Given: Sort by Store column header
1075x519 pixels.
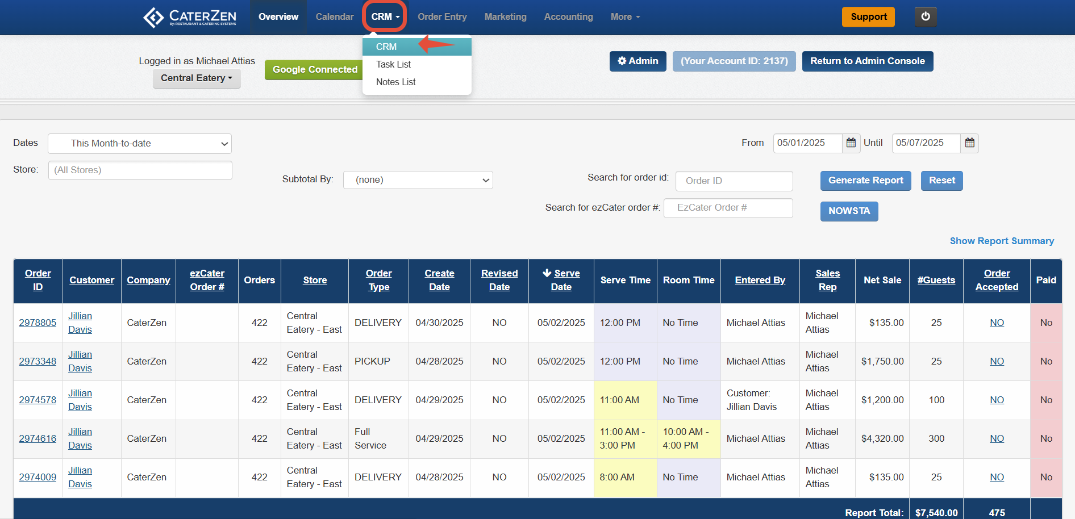Looking at the screenshot, I should 315,280.
